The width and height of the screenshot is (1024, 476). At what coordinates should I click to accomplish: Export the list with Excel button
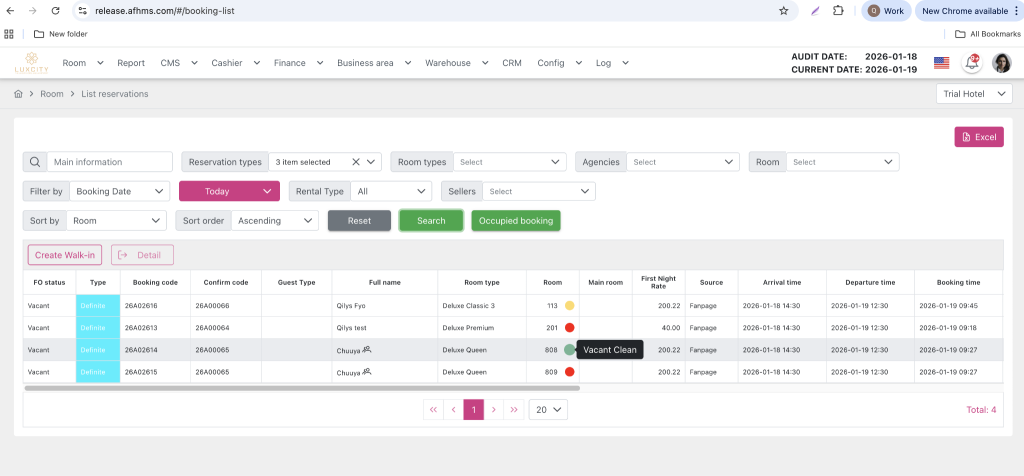pos(978,137)
